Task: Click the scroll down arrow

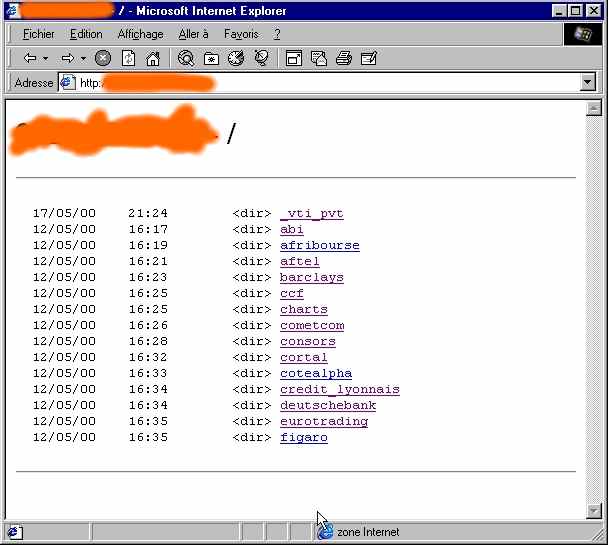Action: [594, 511]
